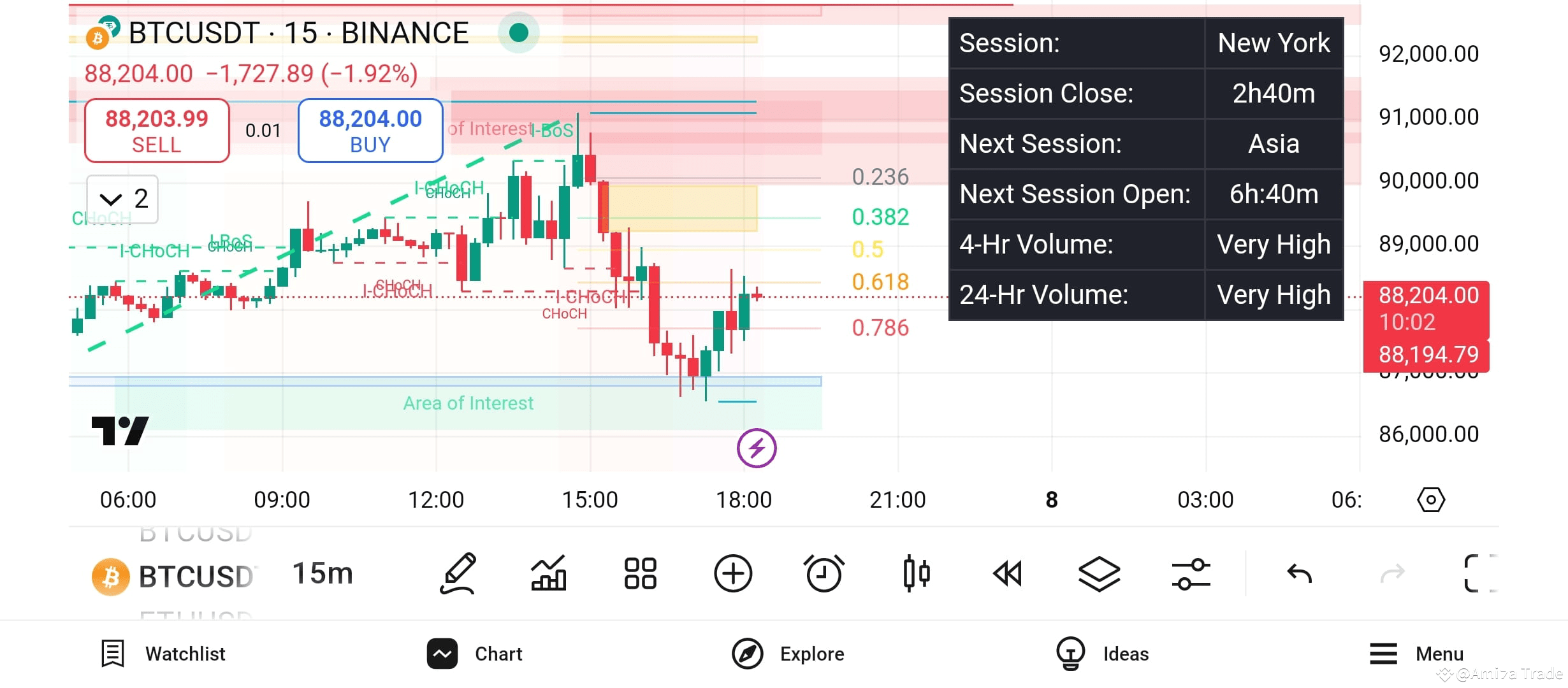This screenshot has width=1568, height=688.
Task: Undo the last chart action
Action: click(x=1297, y=573)
